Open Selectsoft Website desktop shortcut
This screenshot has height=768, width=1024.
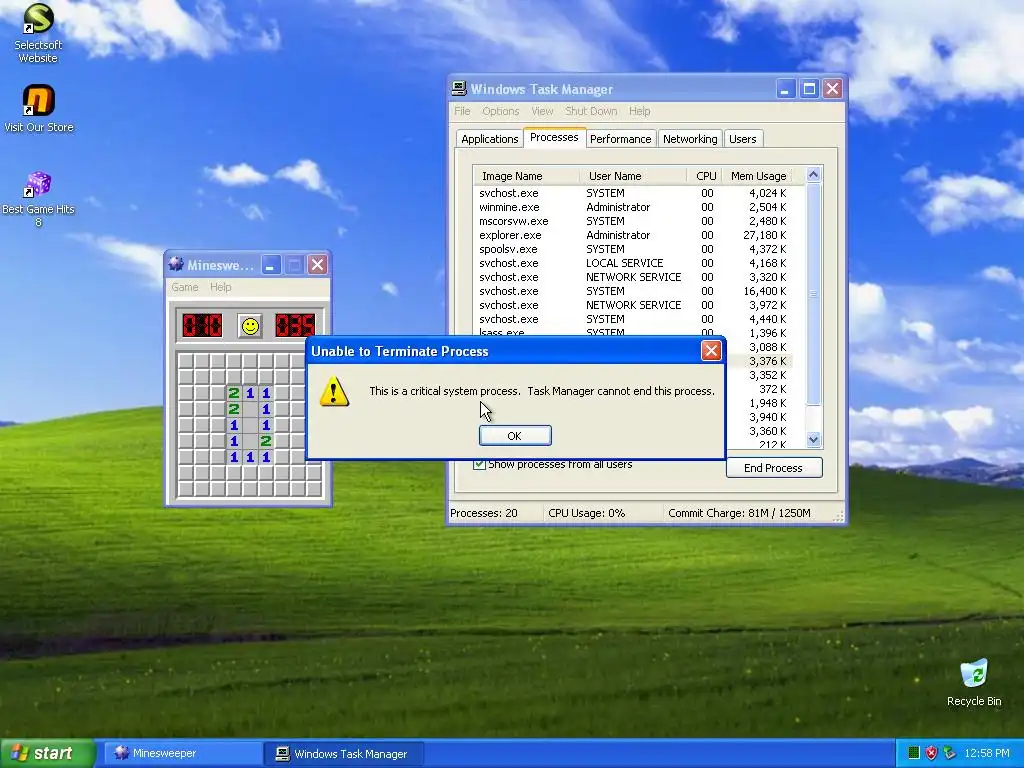[x=38, y=33]
